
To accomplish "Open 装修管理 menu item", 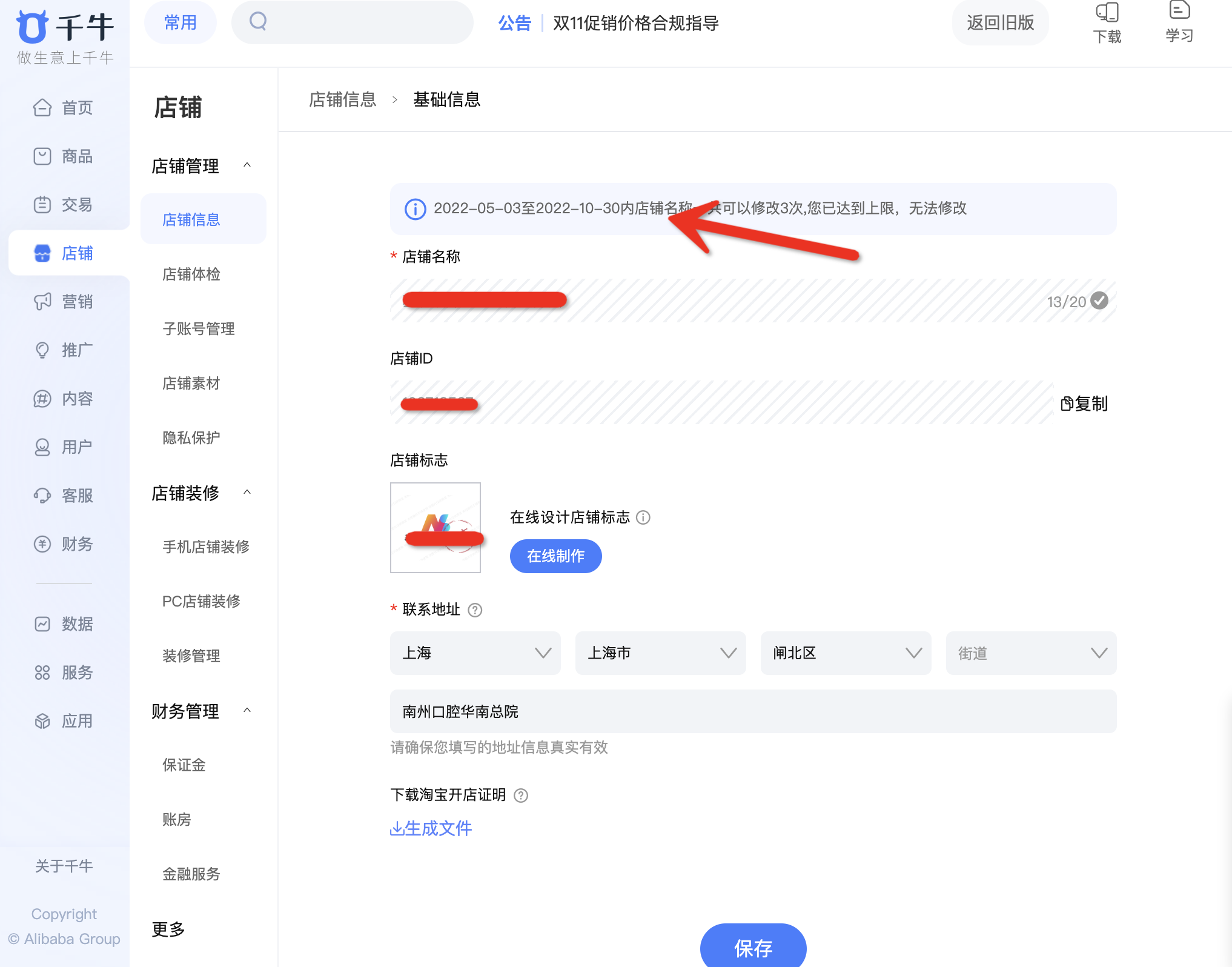I will click(x=191, y=656).
